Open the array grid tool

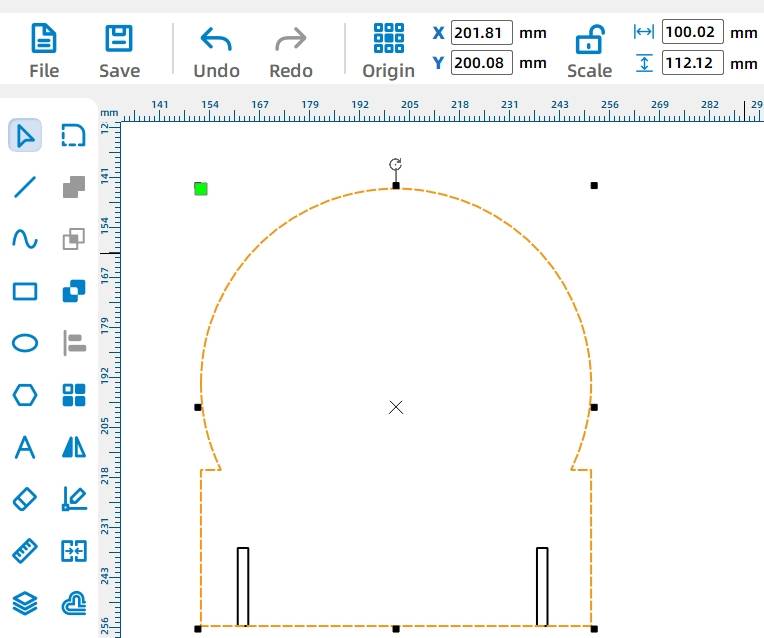74,395
